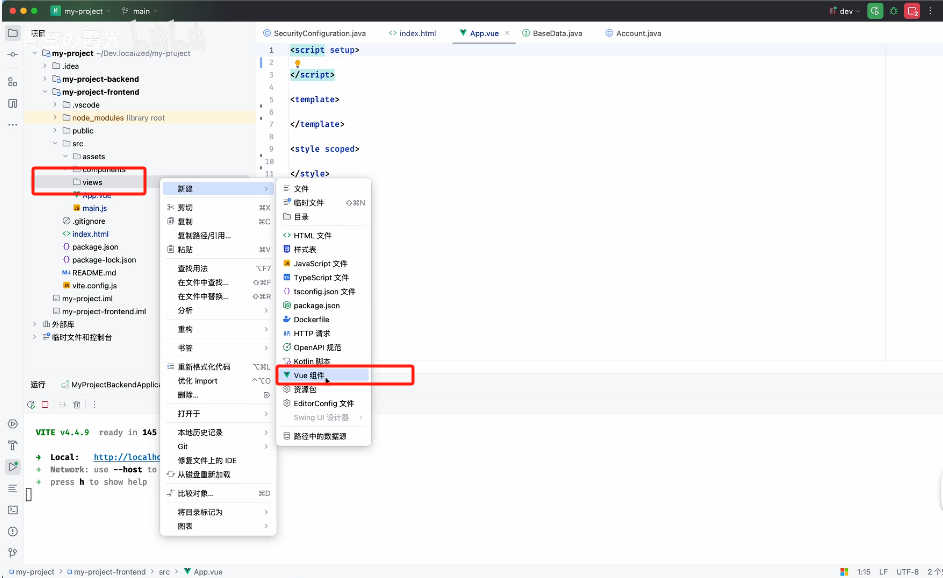The width and height of the screenshot is (943, 578).
Task: Click the 1:15 caret position indicator
Action: [x=864, y=572]
